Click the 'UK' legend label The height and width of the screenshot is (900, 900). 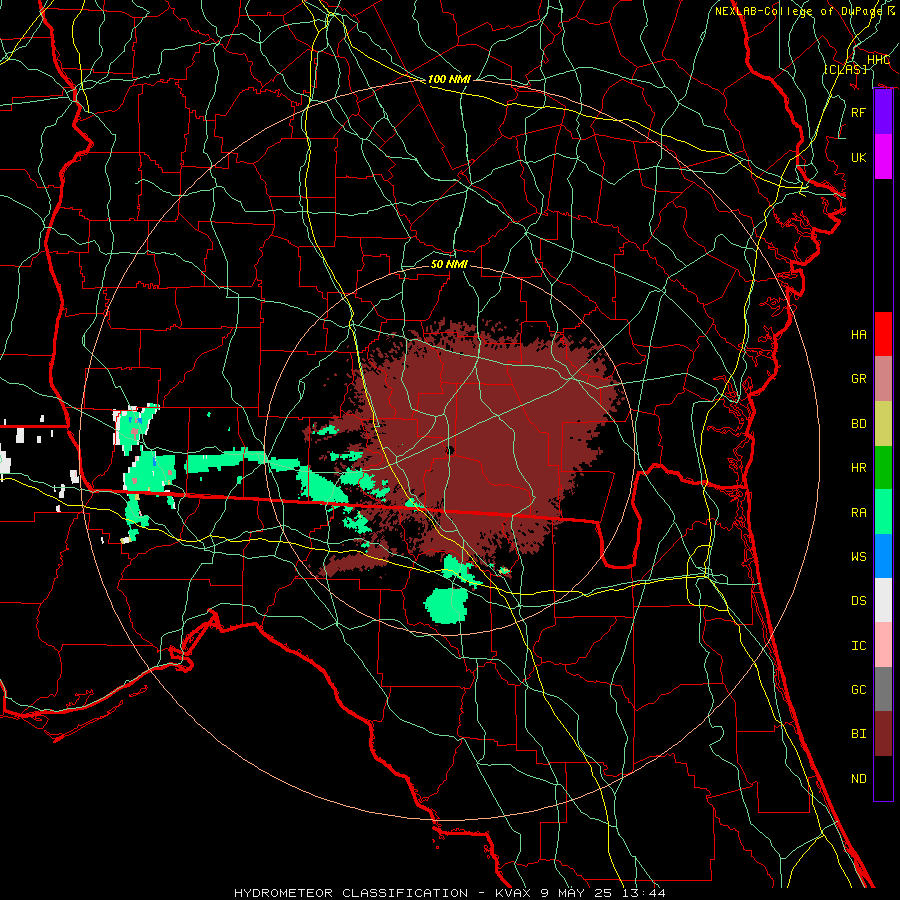pyautogui.click(x=858, y=157)
